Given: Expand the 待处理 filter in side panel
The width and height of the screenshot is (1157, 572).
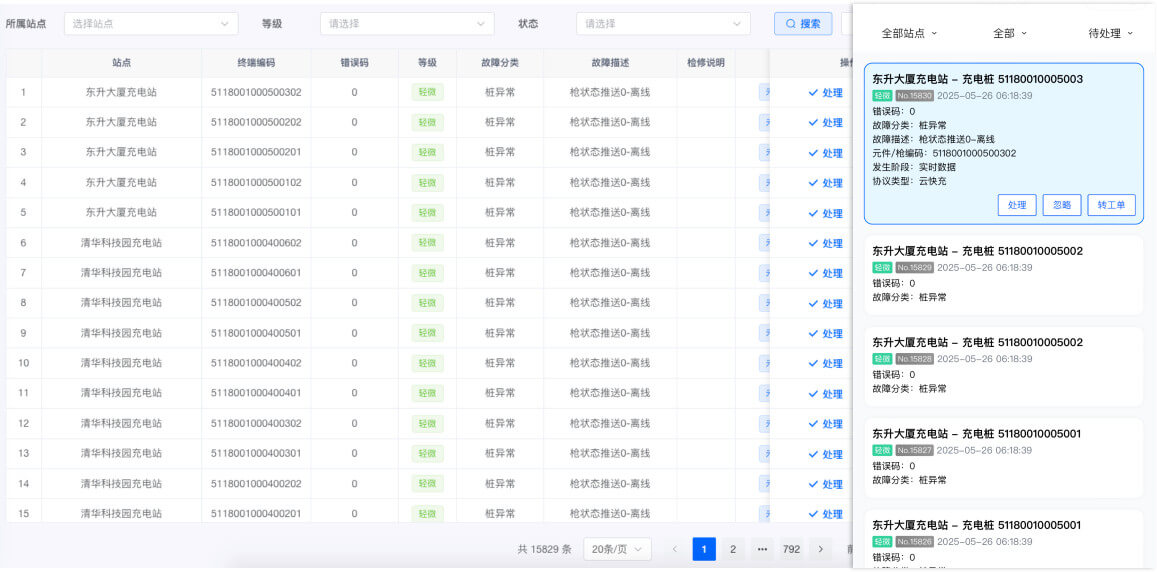Looking at the screenshot, I should tap(1110, 33).
